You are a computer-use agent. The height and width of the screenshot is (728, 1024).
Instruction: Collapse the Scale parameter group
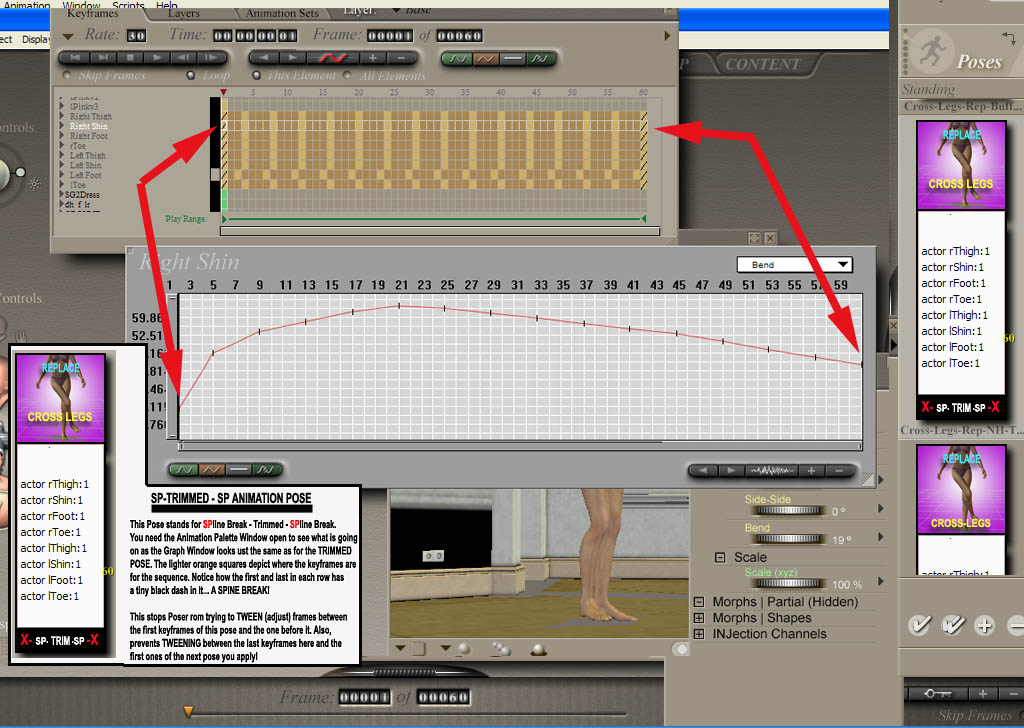tap(720, 558)
